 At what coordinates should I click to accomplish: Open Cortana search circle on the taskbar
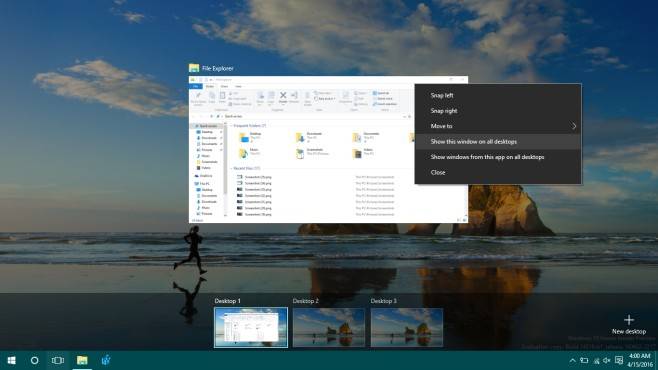pos(34,360)
